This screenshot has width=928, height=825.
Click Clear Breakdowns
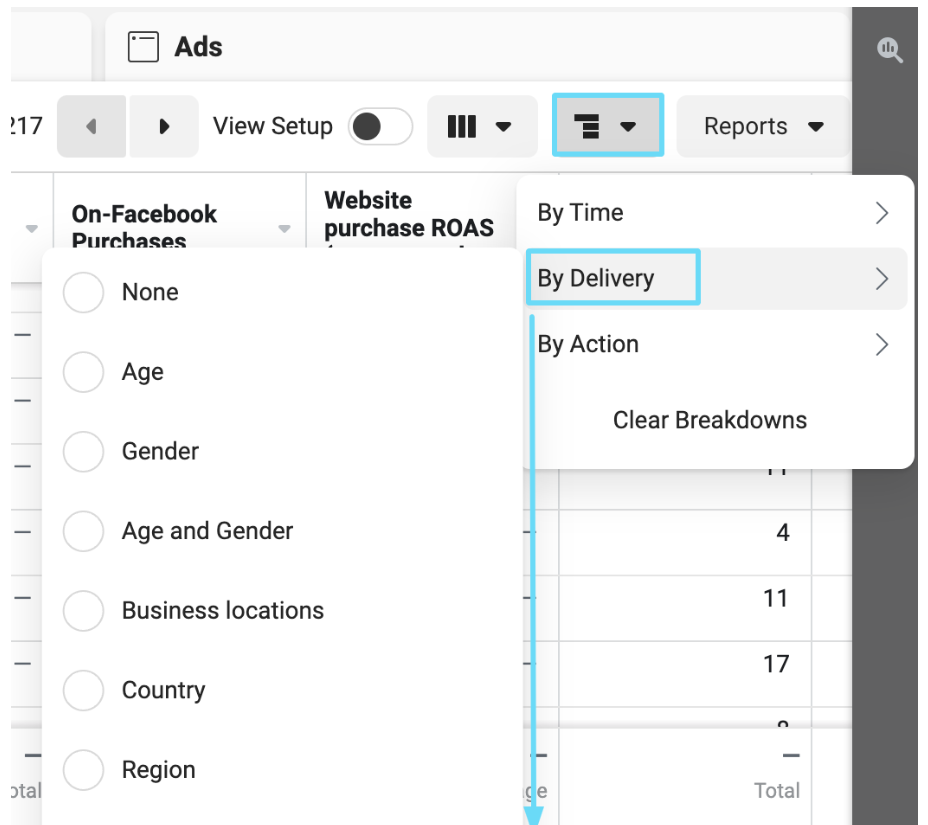tap(710, 420)
